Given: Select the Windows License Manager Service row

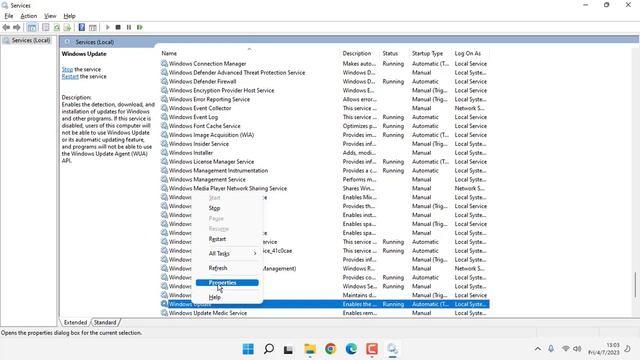Looking at the screenshot, I should pos(324,161).
